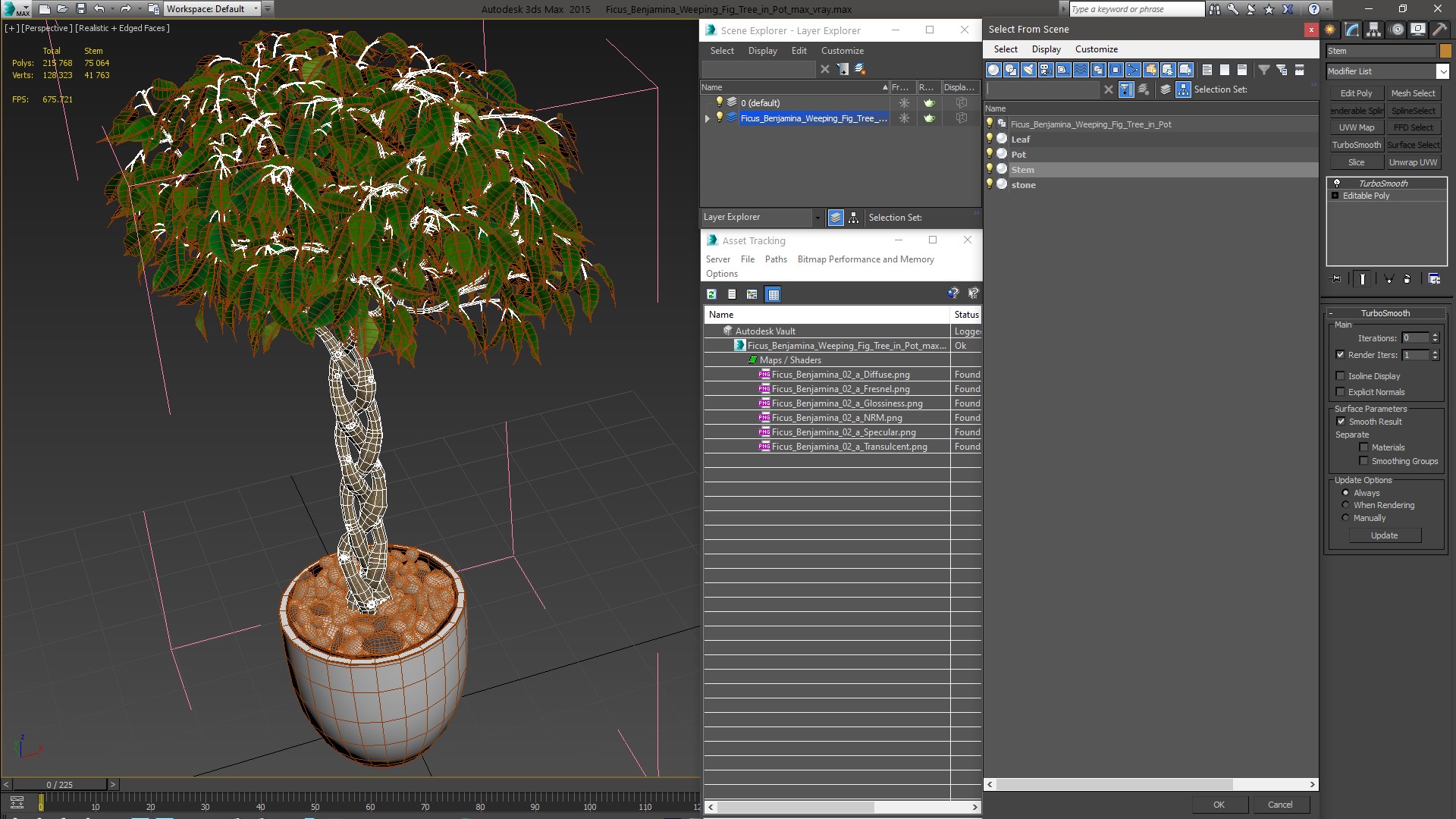Toggle Display Cameras filter icon
The height and width of the screenshot is (819, 1456).
click(1046, 70)
